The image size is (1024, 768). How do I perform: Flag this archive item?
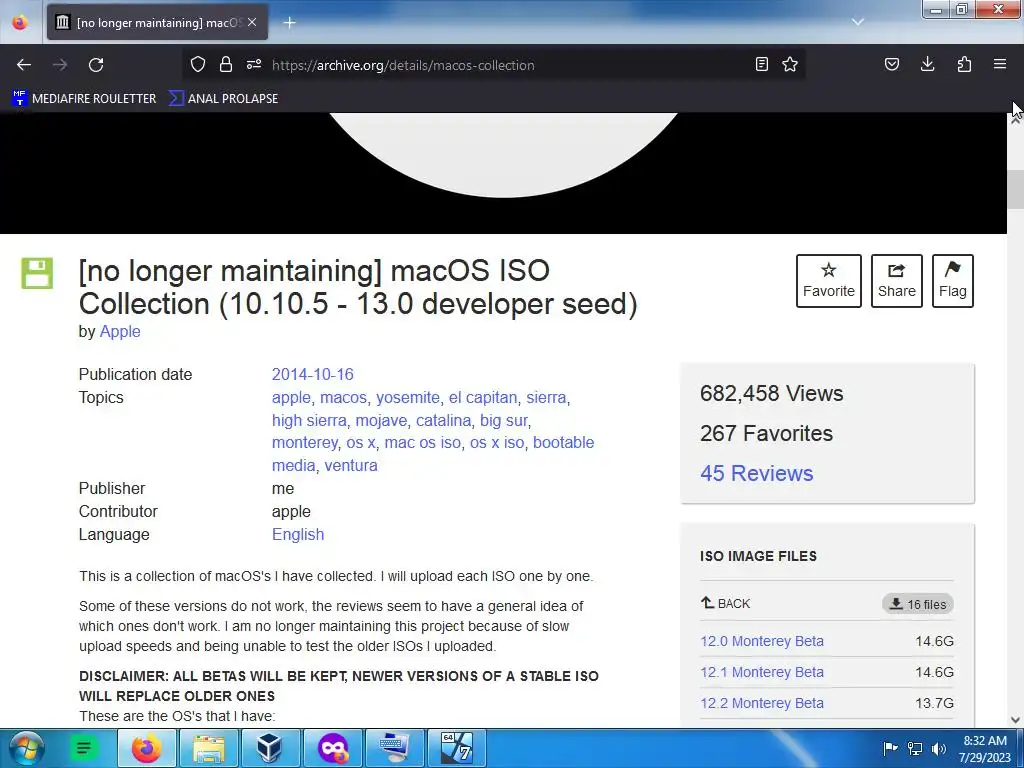tap(953, 281)
